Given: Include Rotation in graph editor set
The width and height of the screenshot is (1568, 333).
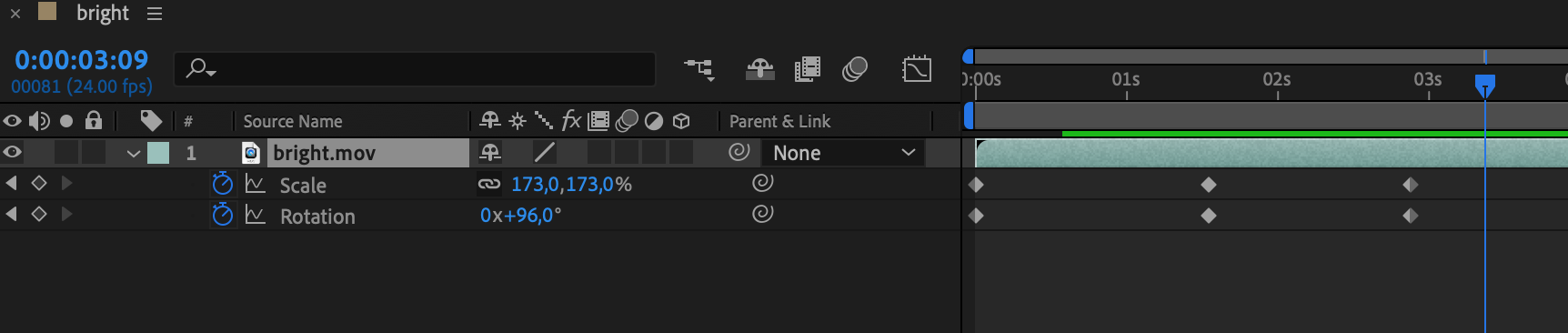Looking at the screenshot, I should click(256, 216).
